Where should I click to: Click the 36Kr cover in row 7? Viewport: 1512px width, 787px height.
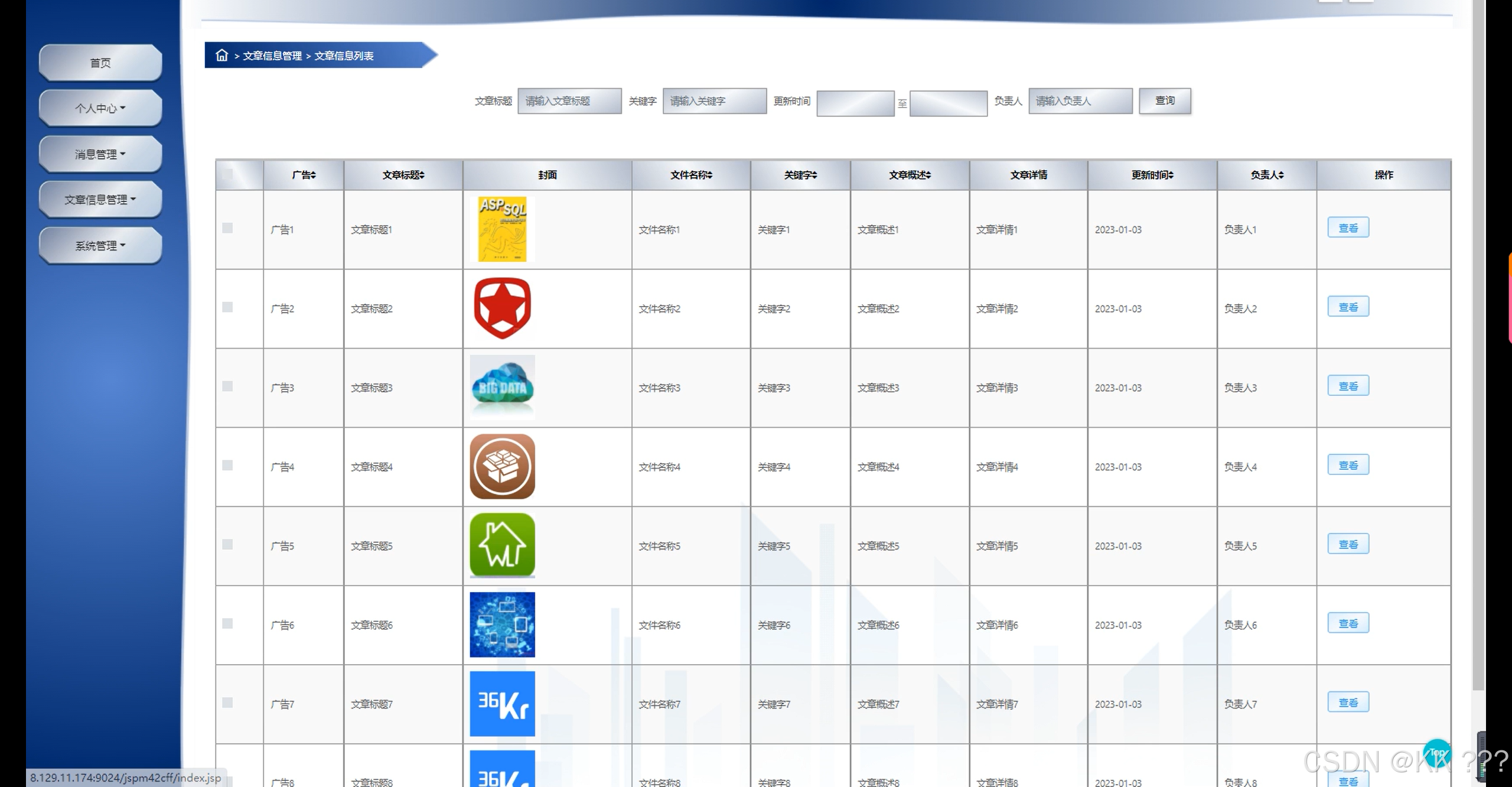502,704
